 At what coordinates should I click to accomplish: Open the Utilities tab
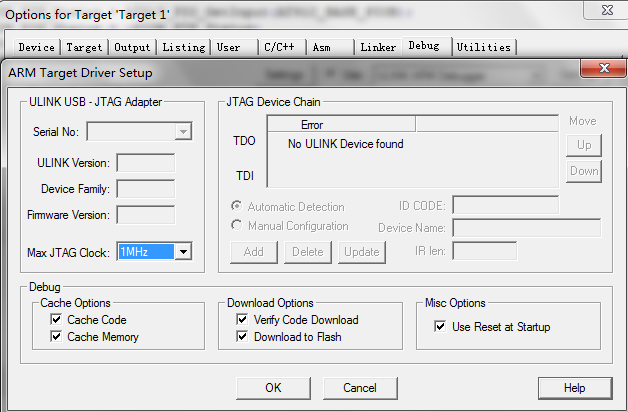point(484,47)
